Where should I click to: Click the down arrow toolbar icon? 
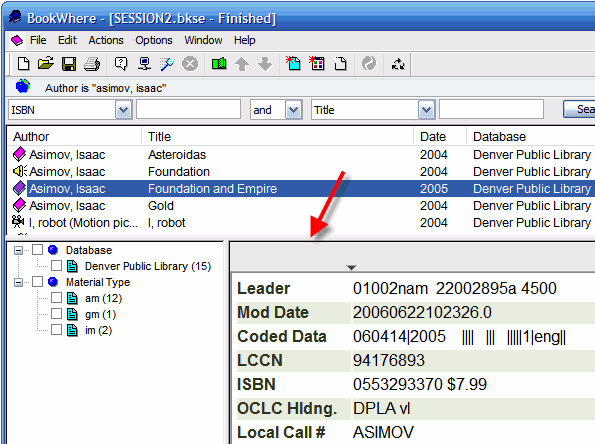[265, 64]
